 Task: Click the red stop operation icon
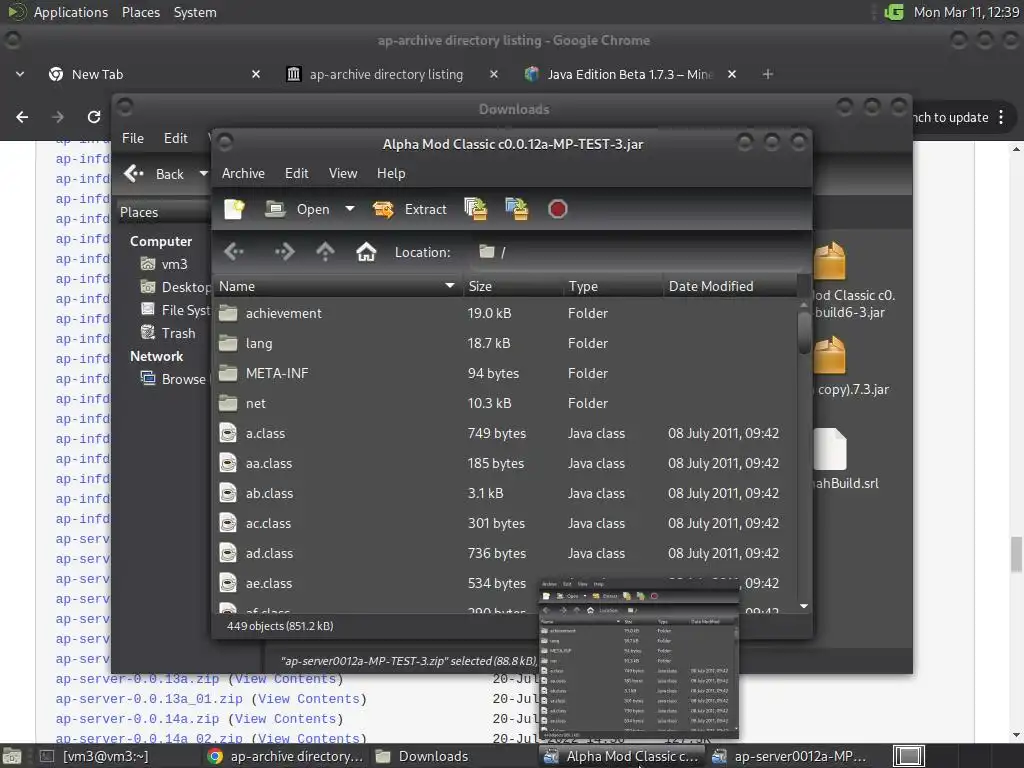click(557, 209)
